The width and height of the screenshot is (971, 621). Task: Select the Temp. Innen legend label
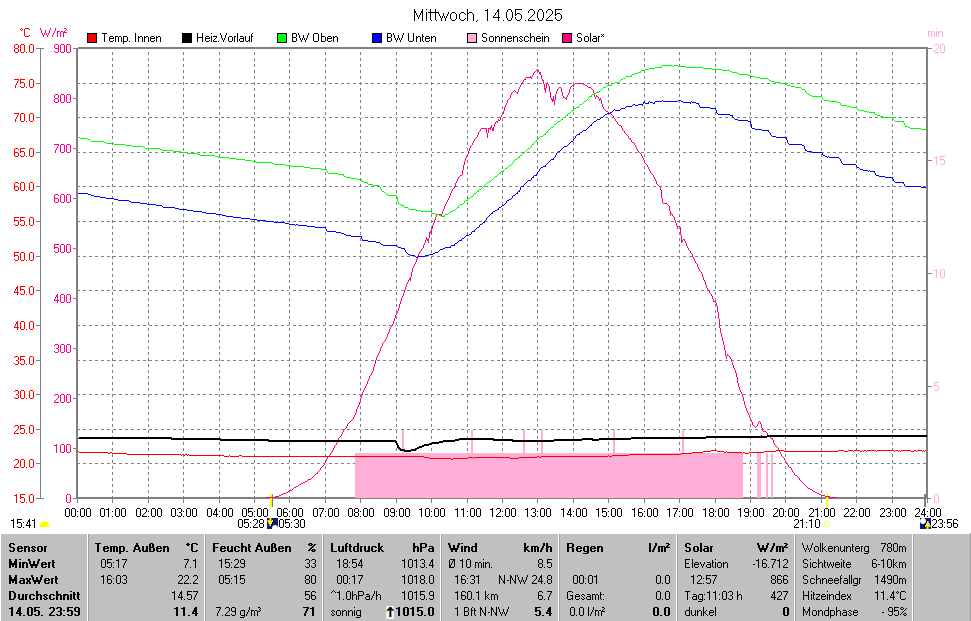click(x=131, y=38)
